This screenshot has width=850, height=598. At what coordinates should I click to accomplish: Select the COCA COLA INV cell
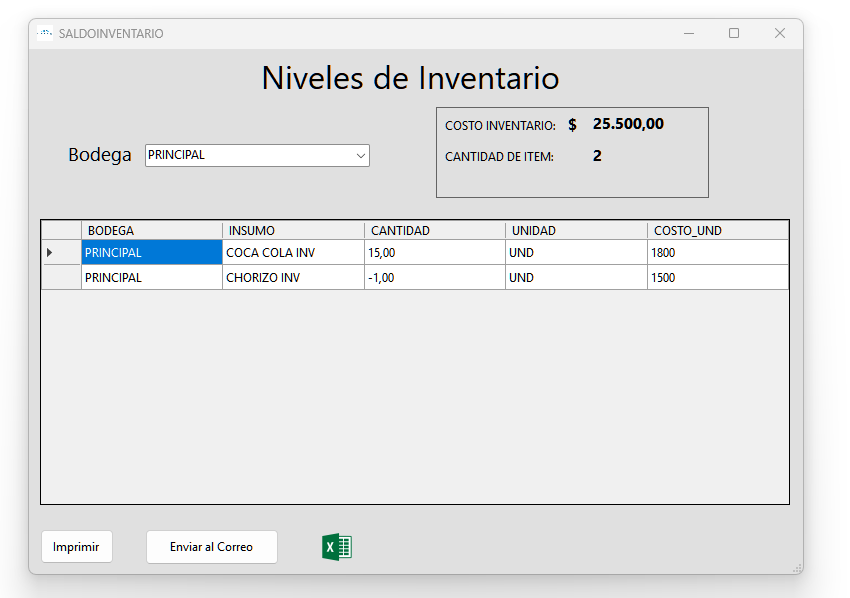[290, 252]
